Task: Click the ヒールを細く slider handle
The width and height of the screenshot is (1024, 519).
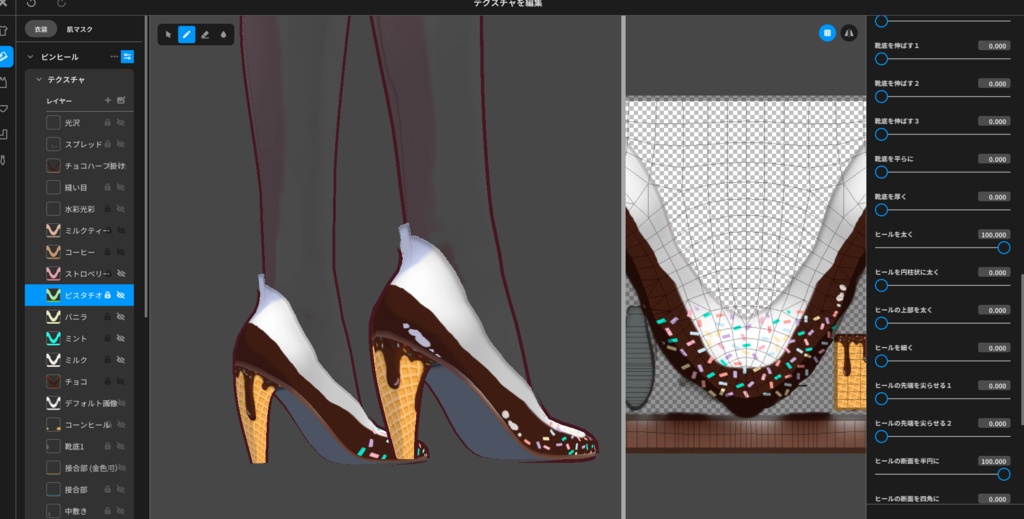Action: pyautogui.click(x=881, y=360)
